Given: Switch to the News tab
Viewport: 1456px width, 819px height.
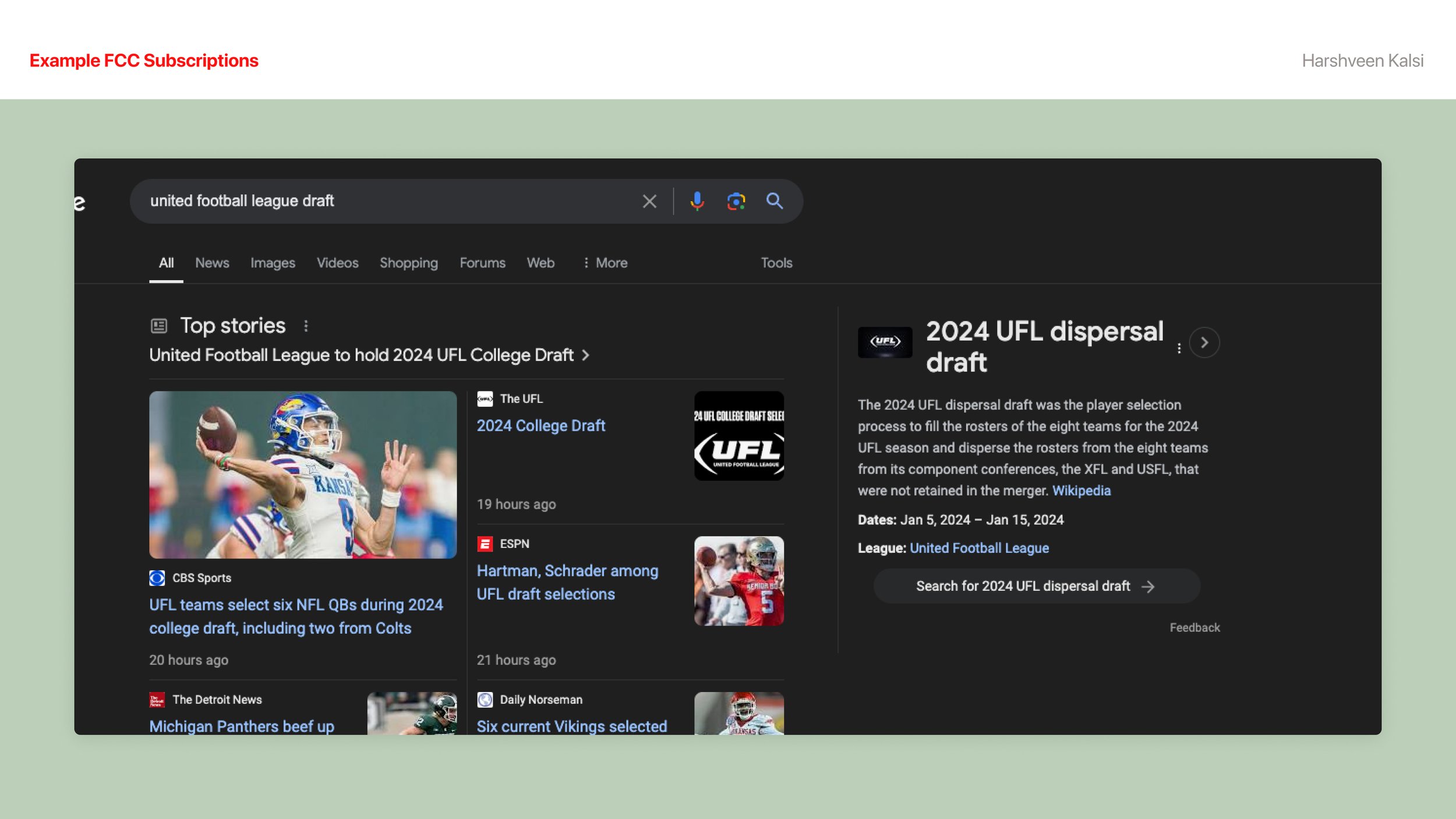Looking at the screenshot, I should tap(212, 263).
